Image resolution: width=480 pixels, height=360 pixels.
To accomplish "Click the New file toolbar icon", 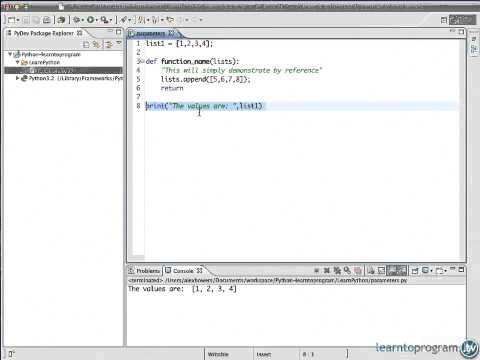I will pyautogui.click(x=11, y=20).
